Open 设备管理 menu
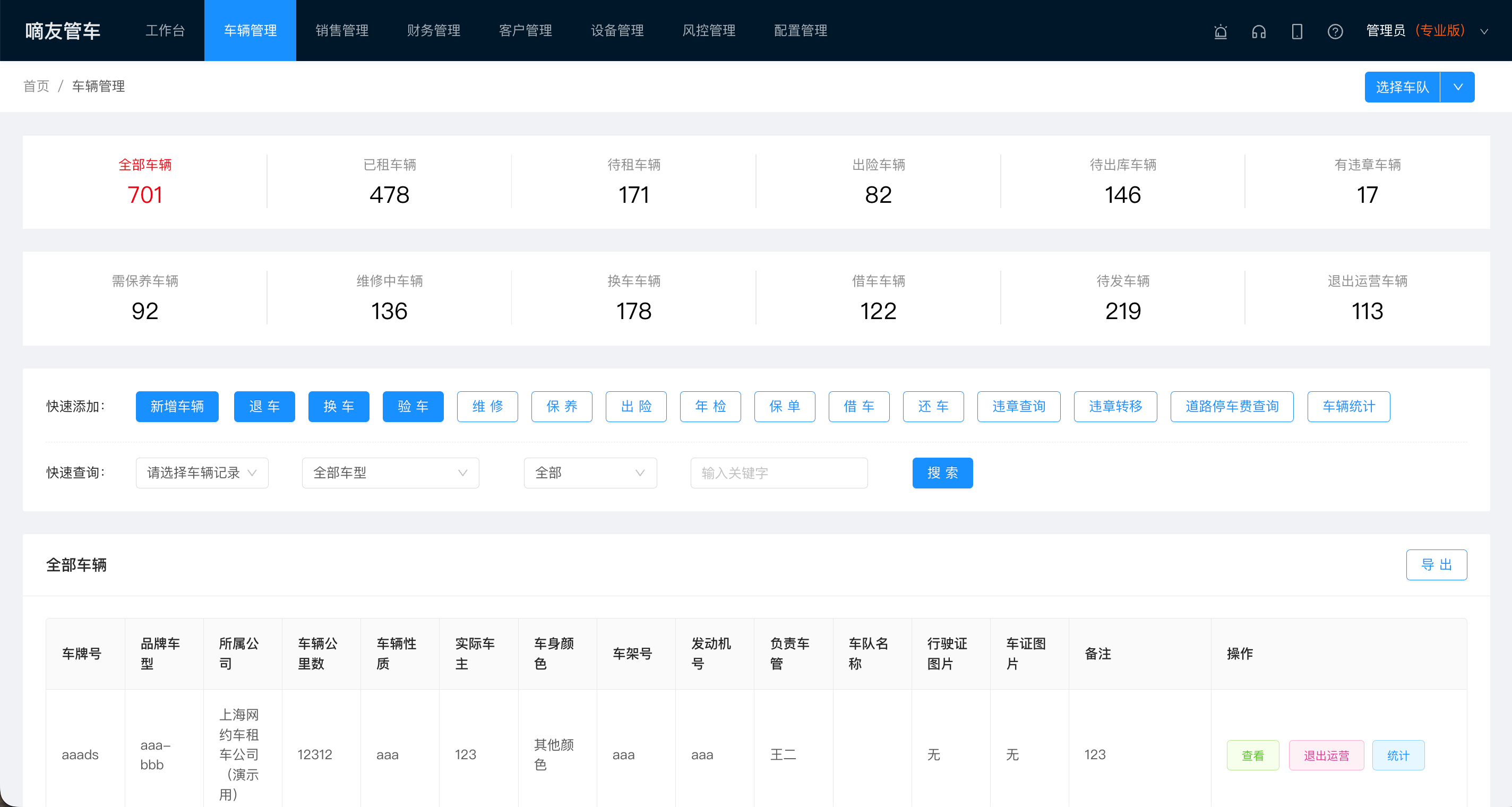This screenshot has width=1512, height=807. tap(617, 30)
